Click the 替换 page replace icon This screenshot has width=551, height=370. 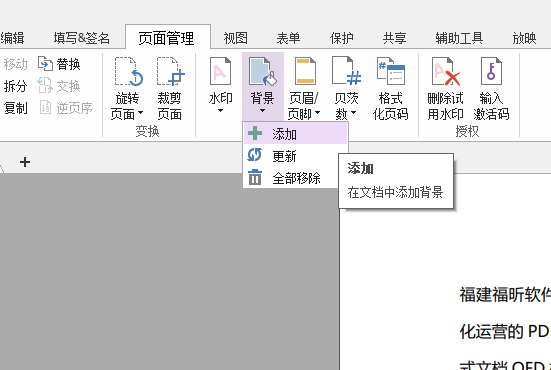45,64
